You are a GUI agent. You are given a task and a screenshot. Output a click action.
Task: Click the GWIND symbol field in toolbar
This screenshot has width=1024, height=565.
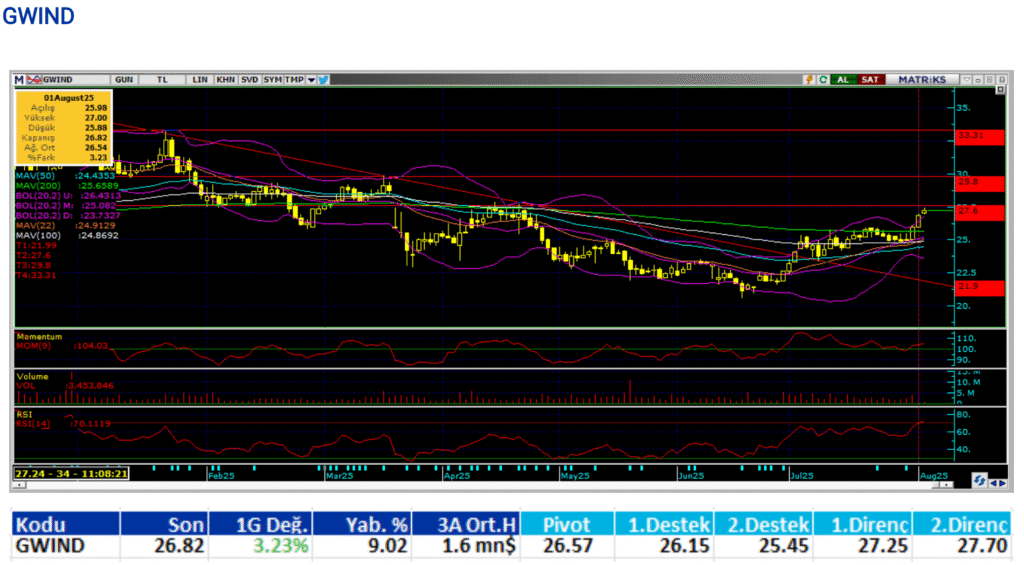point(75,80)
